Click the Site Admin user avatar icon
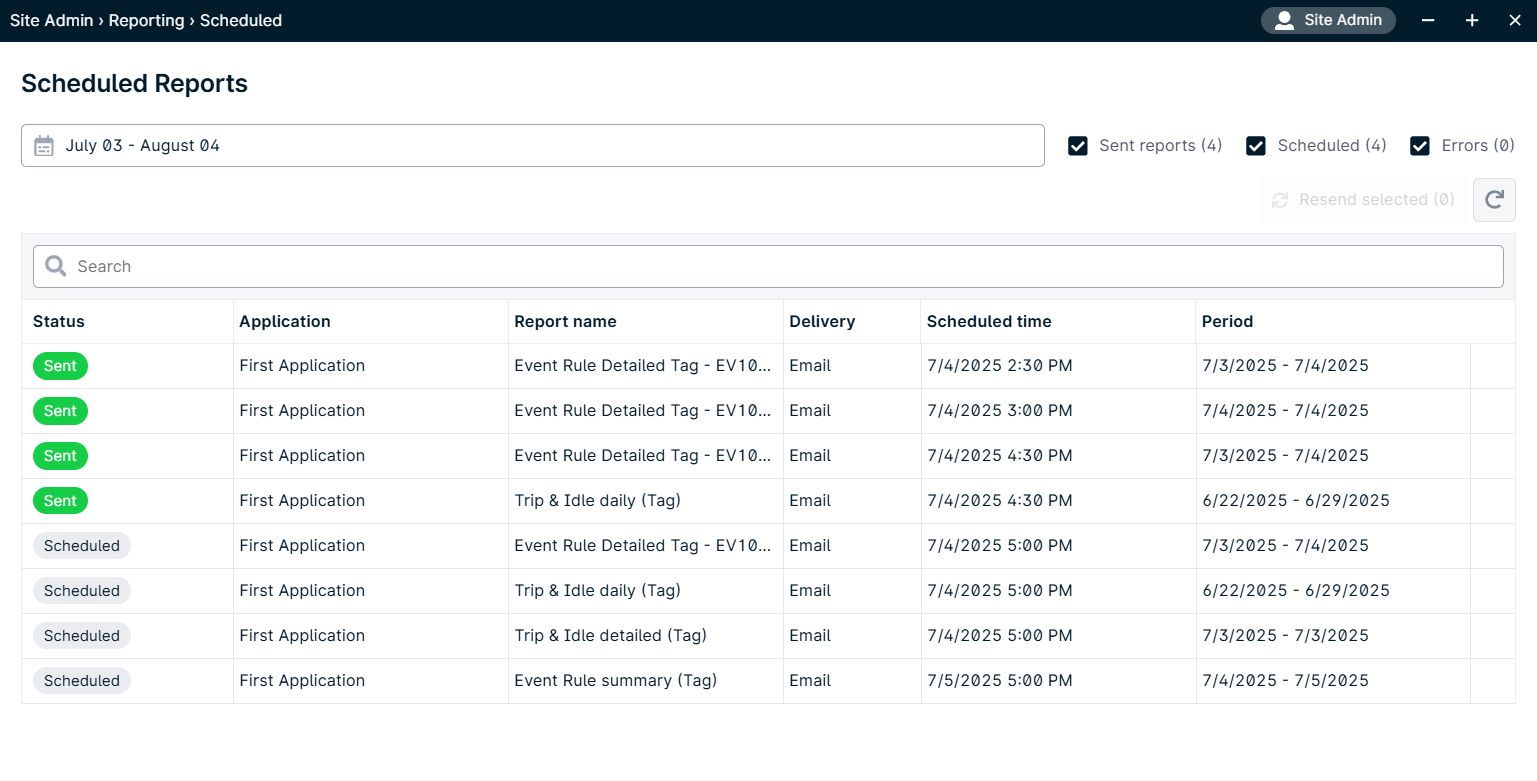This screenshot has width=1537, height=781. [x=1284, y=21]
